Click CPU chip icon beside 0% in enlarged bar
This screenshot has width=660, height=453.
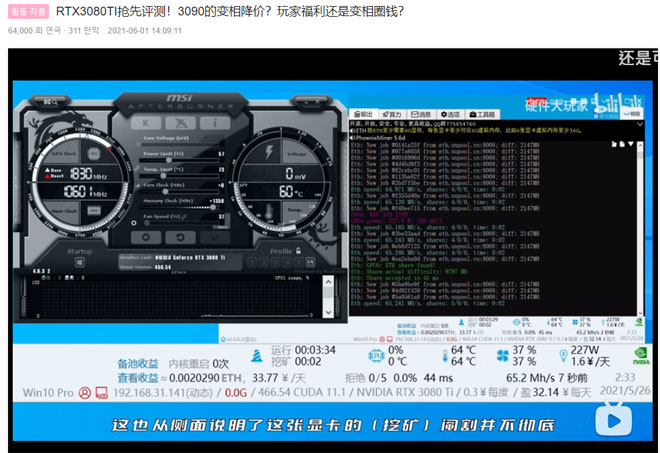(376, 356)
